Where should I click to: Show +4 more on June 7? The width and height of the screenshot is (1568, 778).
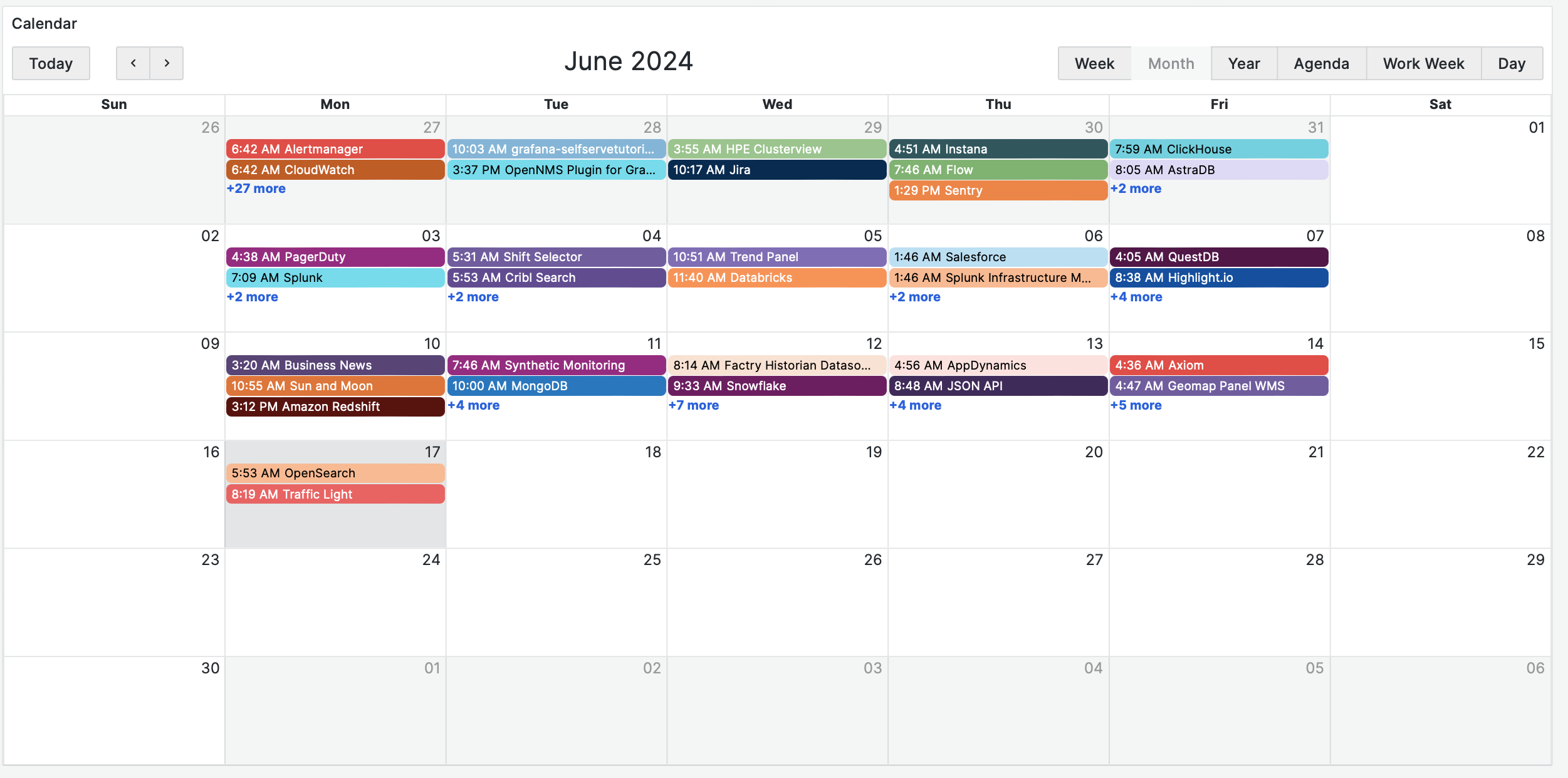point(1136,297)
